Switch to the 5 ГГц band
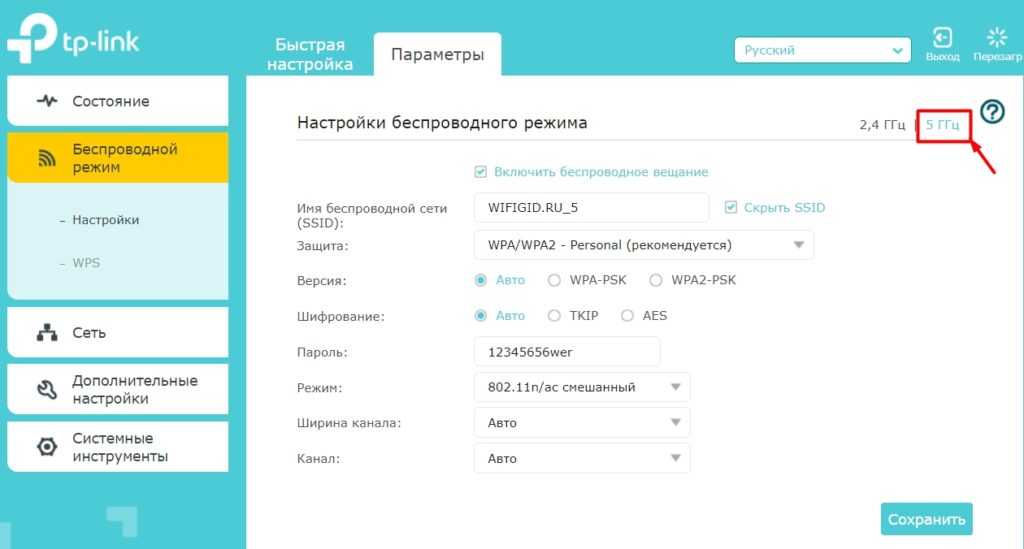The height and width of the screenshot is (549, 1024). click(942, 125)
